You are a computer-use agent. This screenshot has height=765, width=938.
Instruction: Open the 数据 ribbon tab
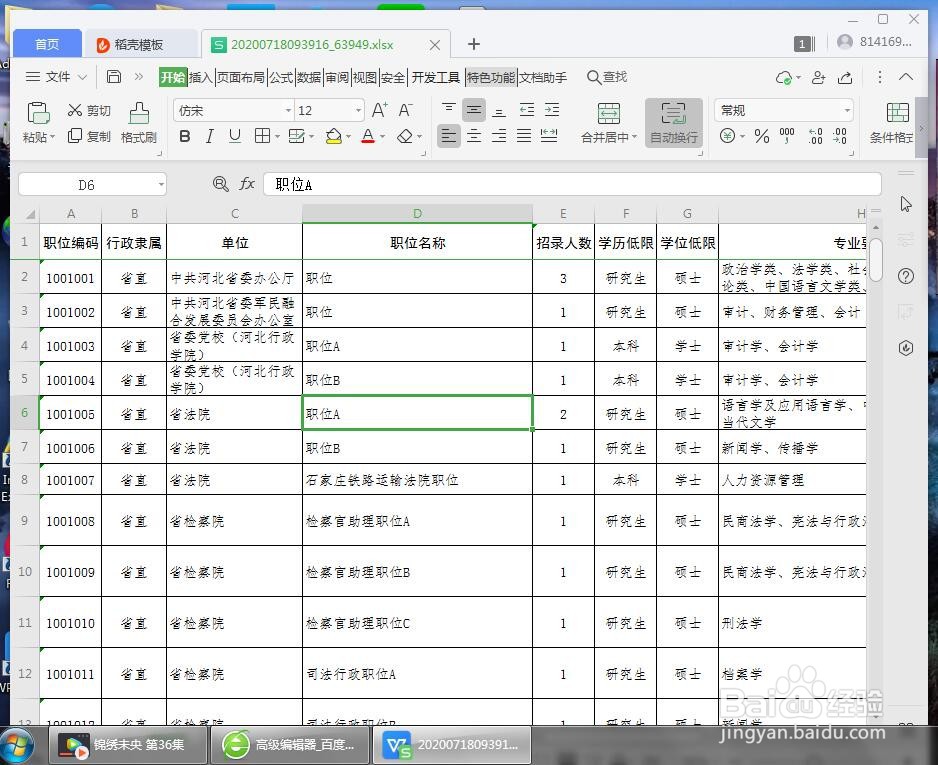[310, 76]
